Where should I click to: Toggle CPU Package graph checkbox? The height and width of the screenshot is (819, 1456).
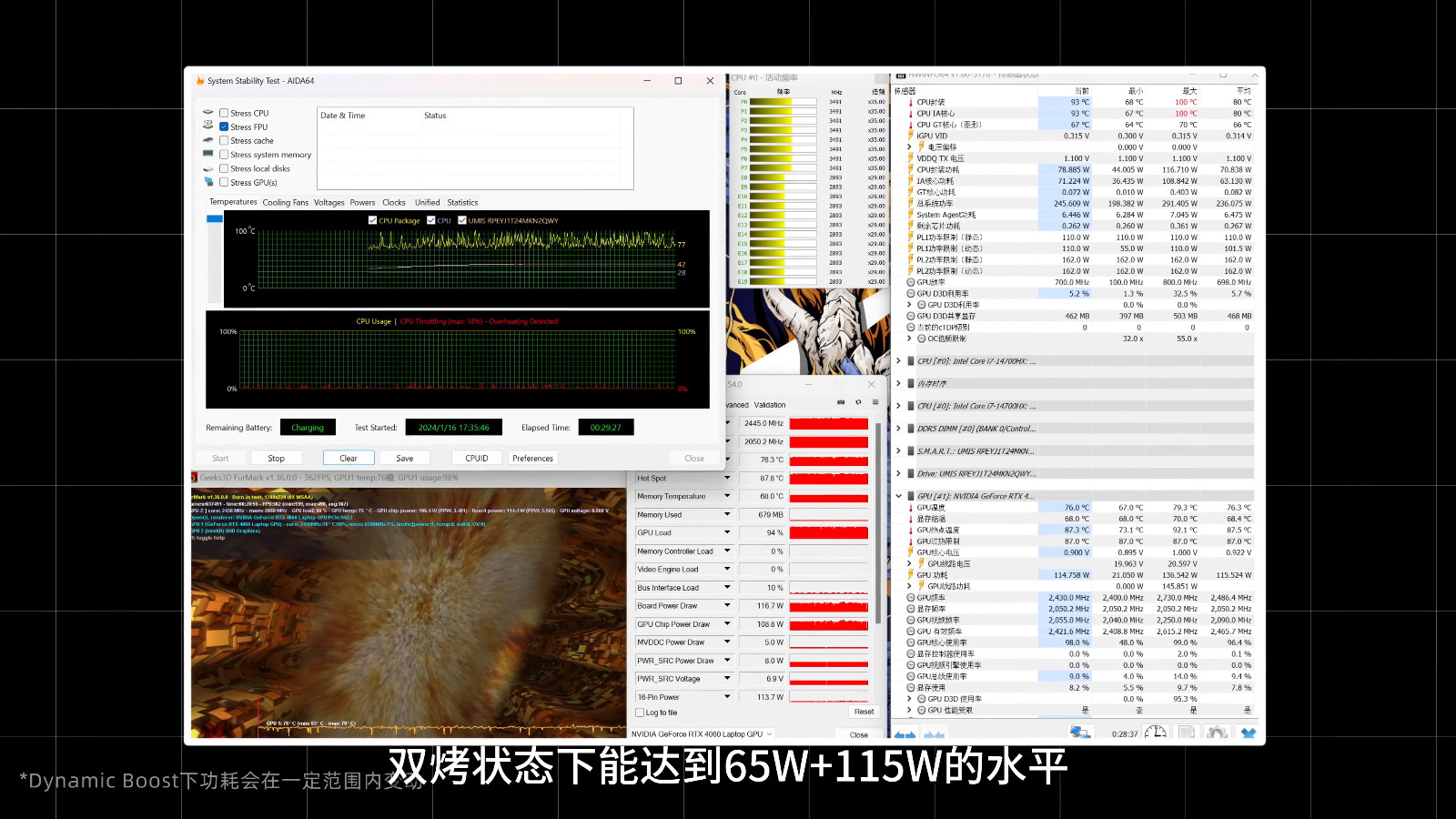[372, 220]
